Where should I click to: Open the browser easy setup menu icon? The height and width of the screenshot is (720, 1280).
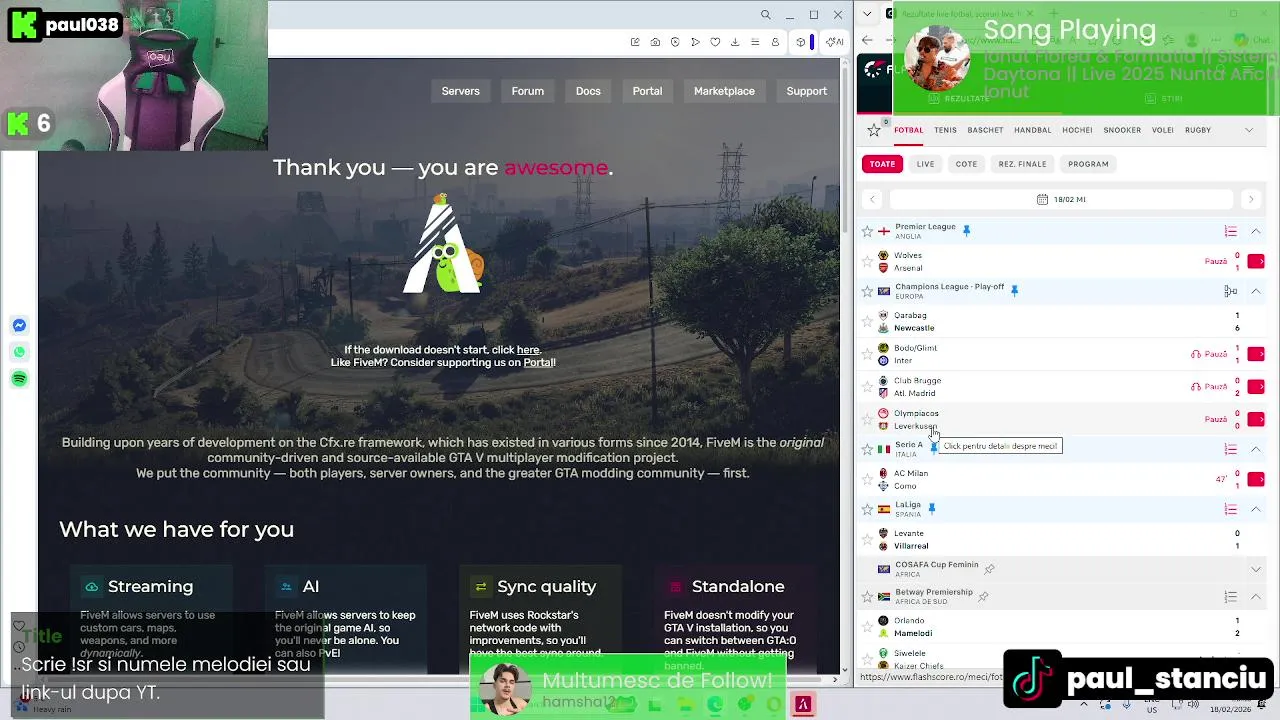click(x=755, y=42)
